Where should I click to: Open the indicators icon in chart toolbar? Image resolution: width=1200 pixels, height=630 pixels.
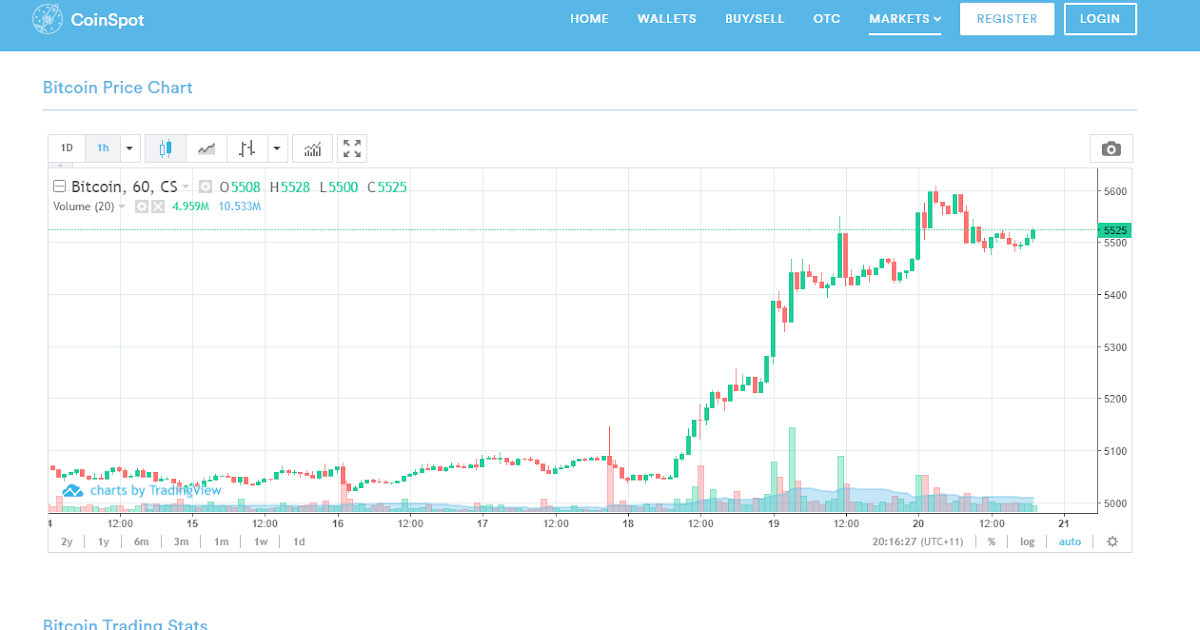click(x=313, y=149)
